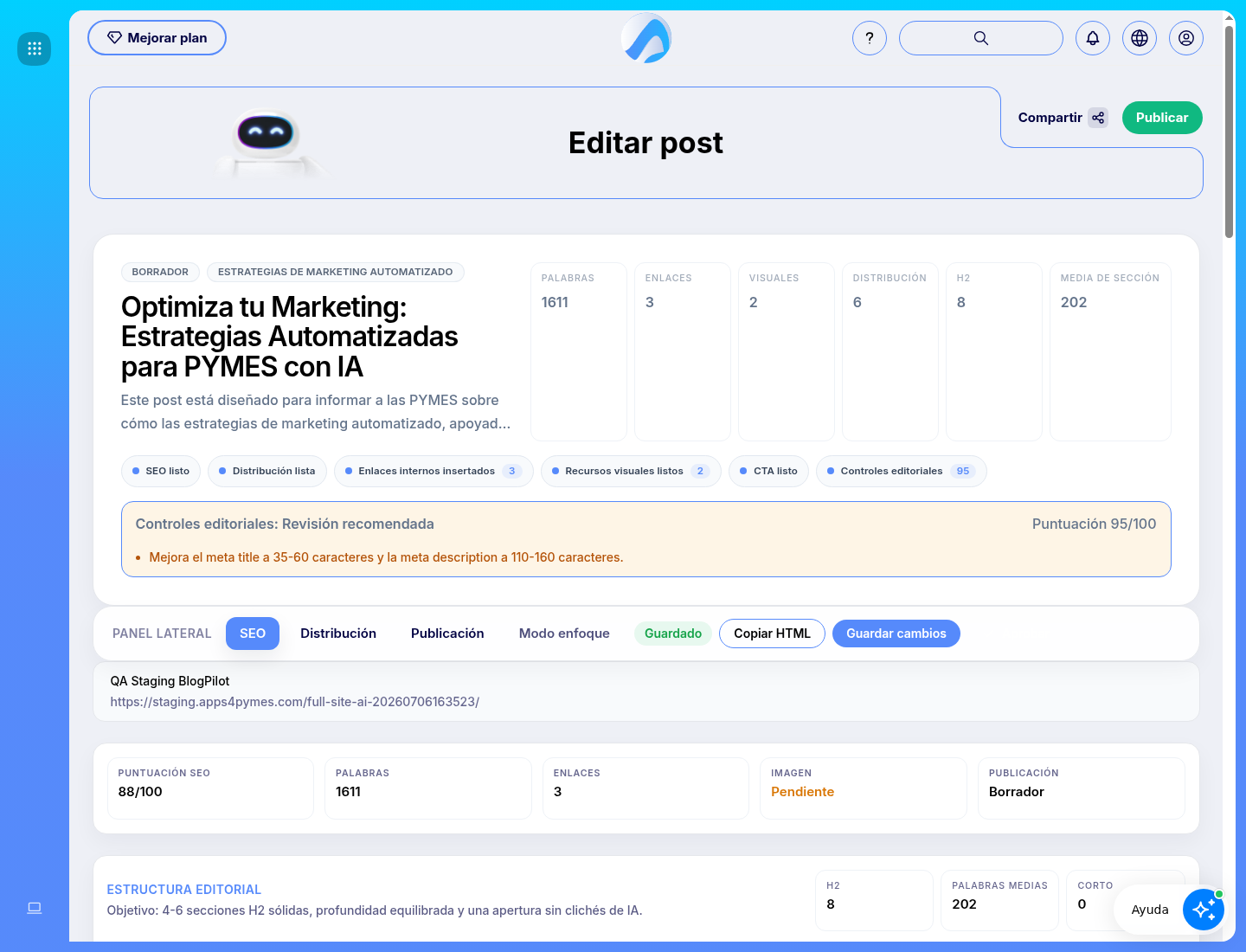Image resolution: width=1246 pixels, height=952 pixels.
Task: Open the language globe icon
Action: point(1140,38)
